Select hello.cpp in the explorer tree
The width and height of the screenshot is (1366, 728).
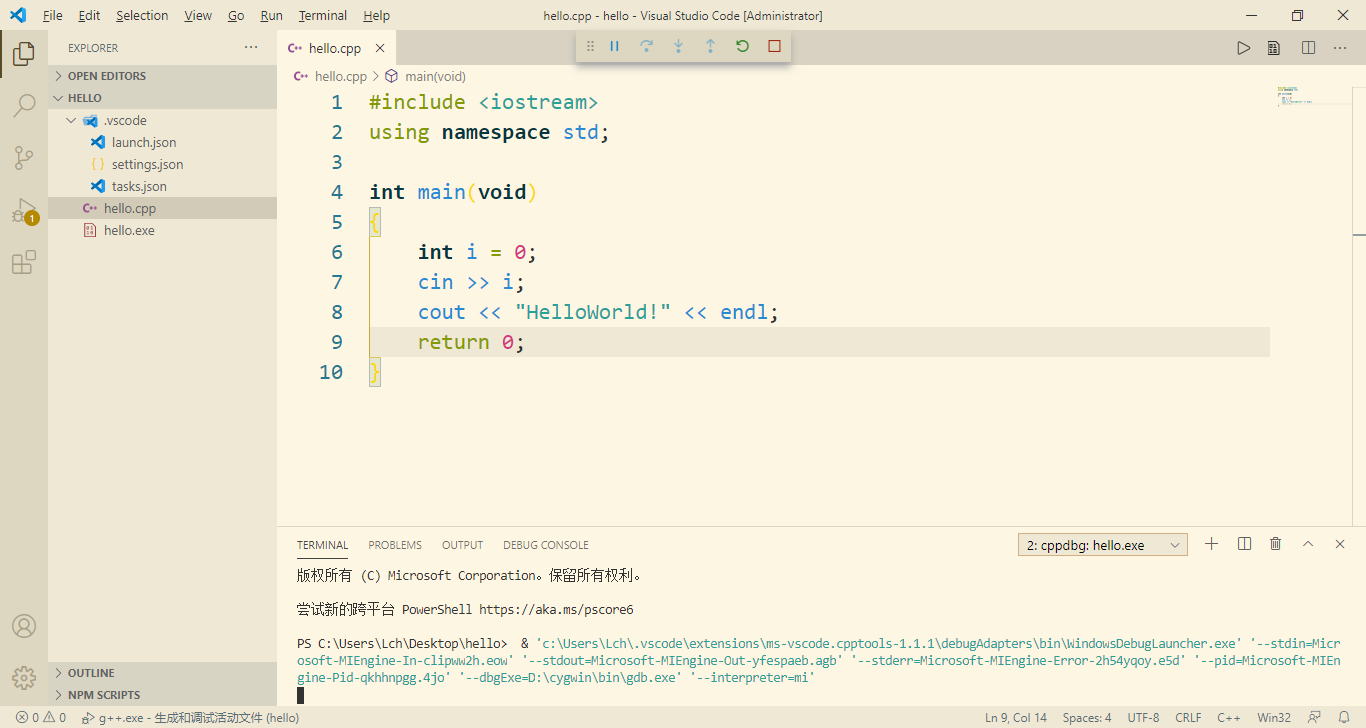tap(162, 208)
